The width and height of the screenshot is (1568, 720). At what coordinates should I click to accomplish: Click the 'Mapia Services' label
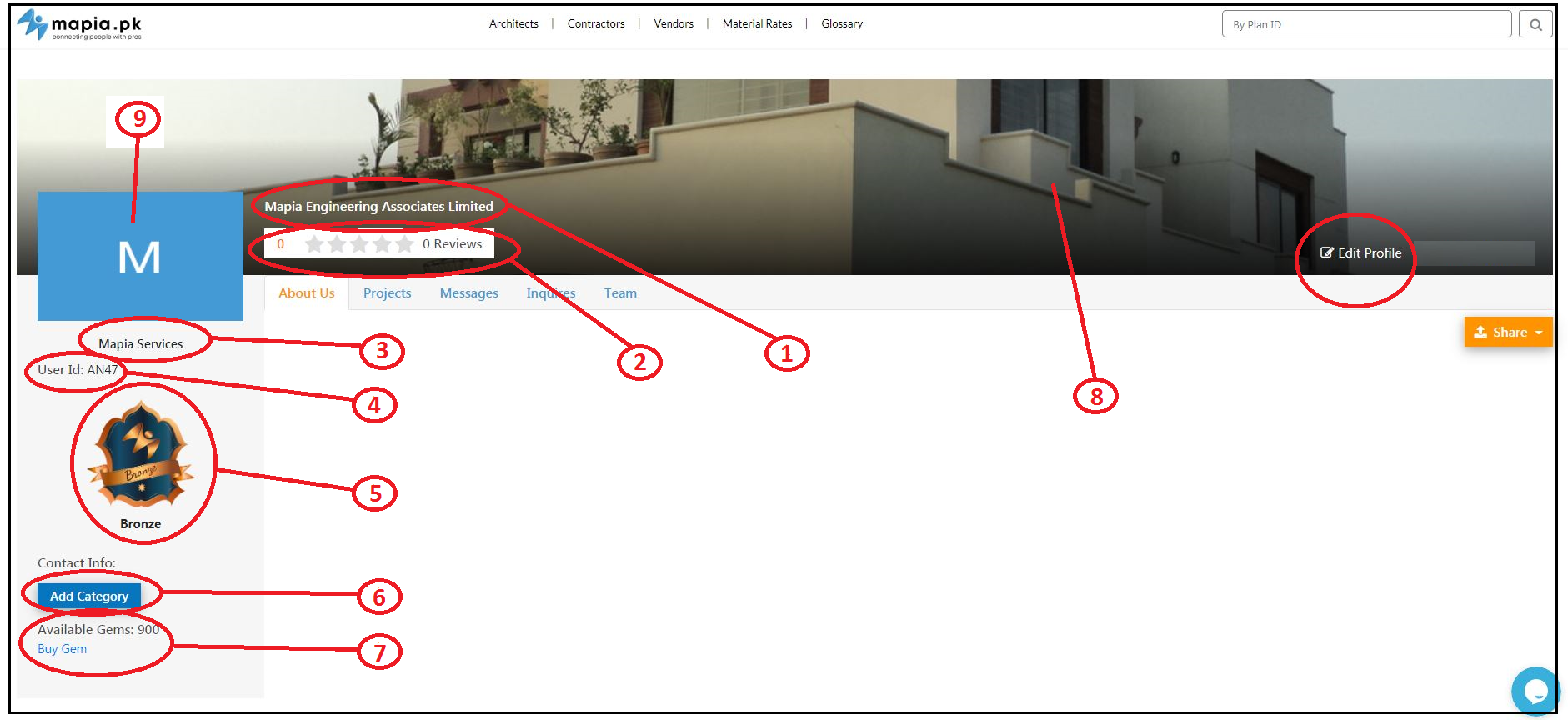pos(140,343)
